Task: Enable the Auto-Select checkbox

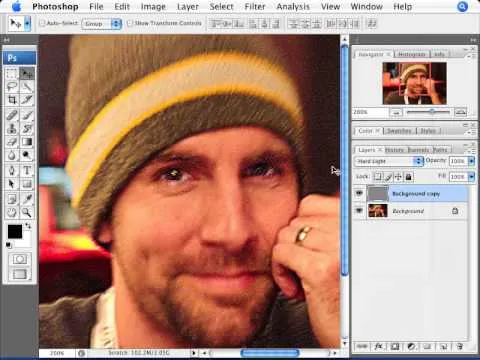Action: (42, 23)
